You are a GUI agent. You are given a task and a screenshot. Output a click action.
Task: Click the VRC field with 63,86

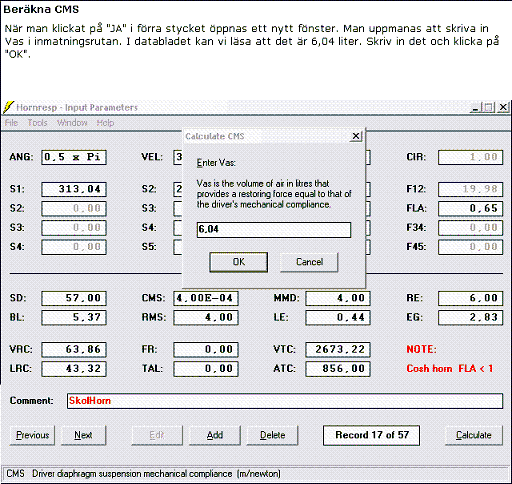(x=74, y=349)
